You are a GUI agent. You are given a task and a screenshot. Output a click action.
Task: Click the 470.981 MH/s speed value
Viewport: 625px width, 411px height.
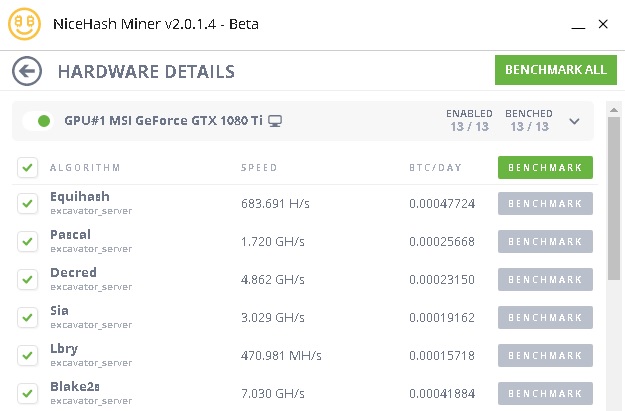click(281, 356)
